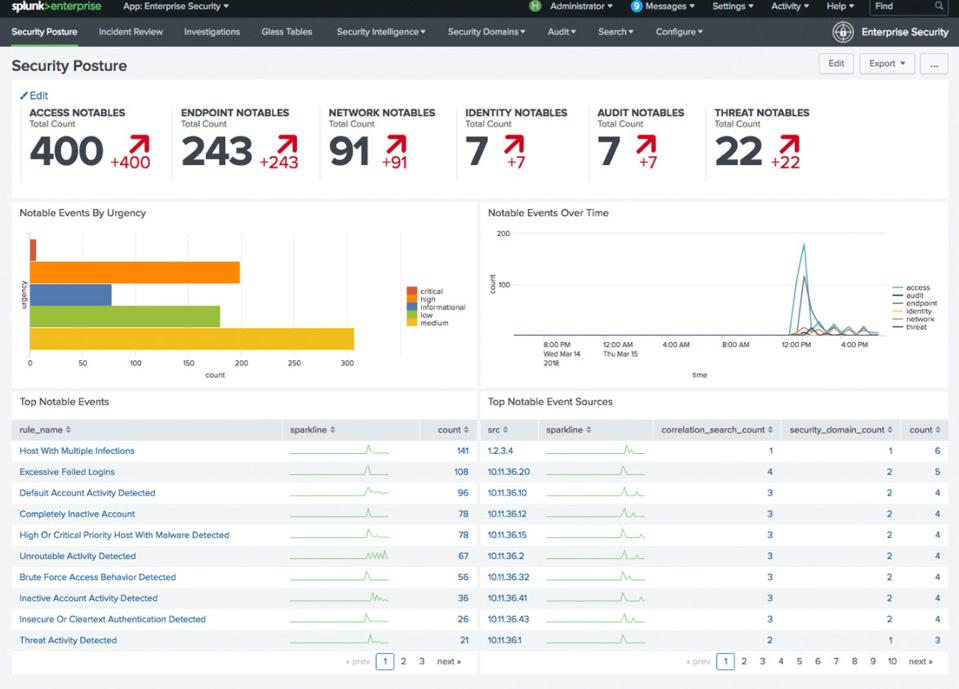Open the Excessive Failed Logins rule link
959x689 pixels.
click(67, 472)
